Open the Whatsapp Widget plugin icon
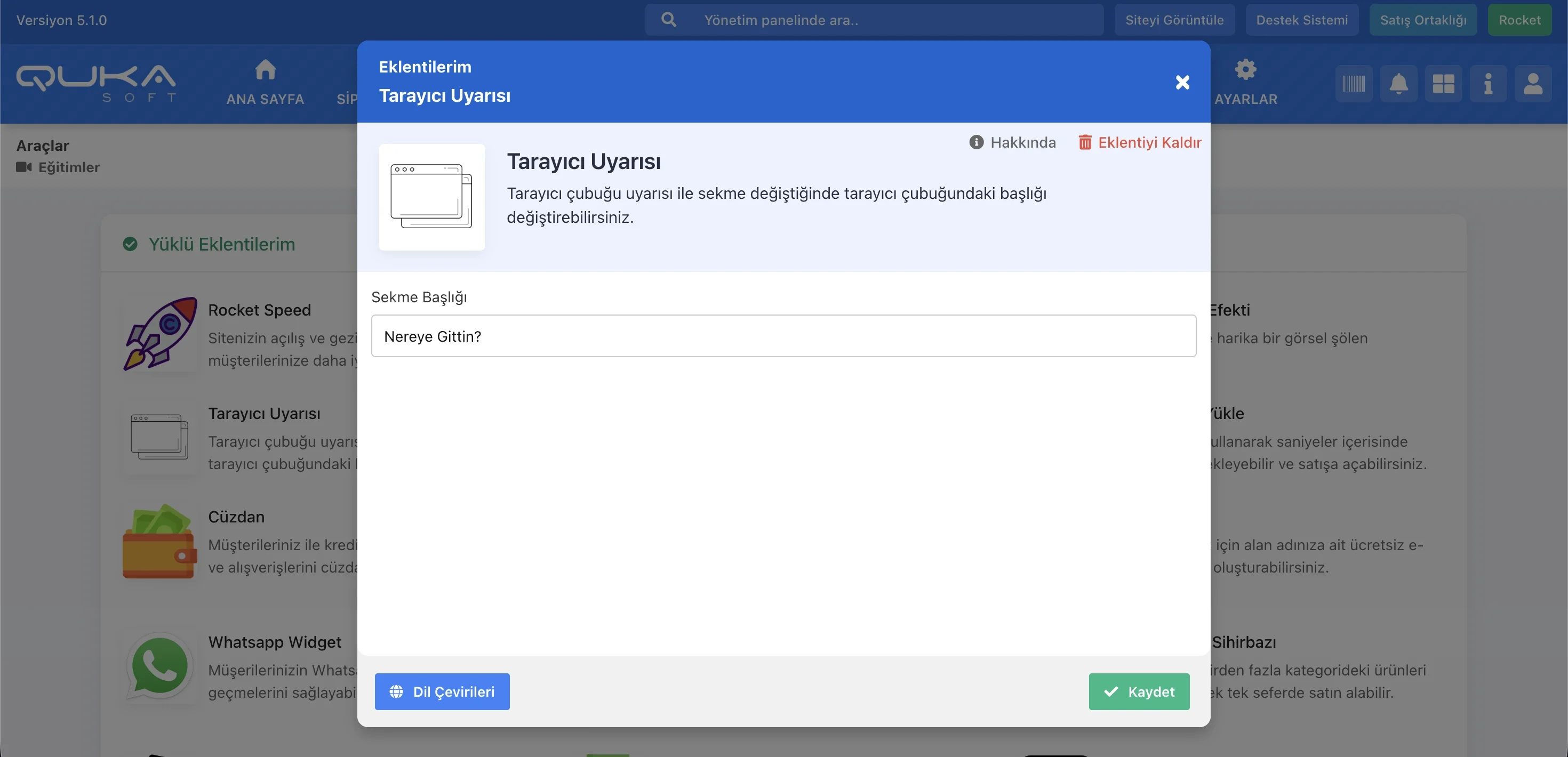This screenshot has height=757, width=1568. click(x=160, y=665)
